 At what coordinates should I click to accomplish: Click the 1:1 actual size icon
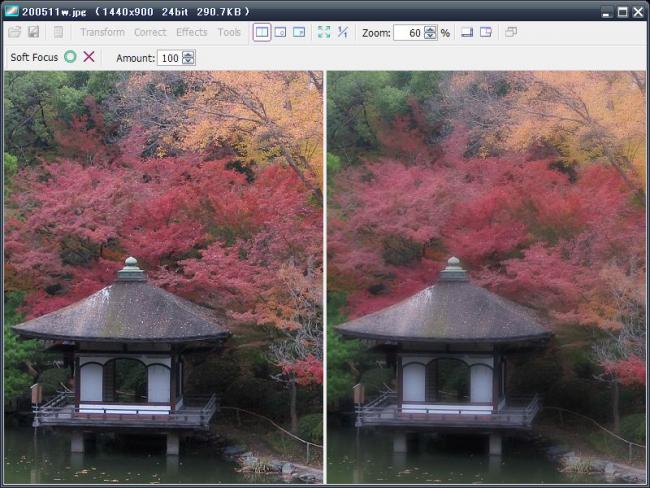coord(342,32)
